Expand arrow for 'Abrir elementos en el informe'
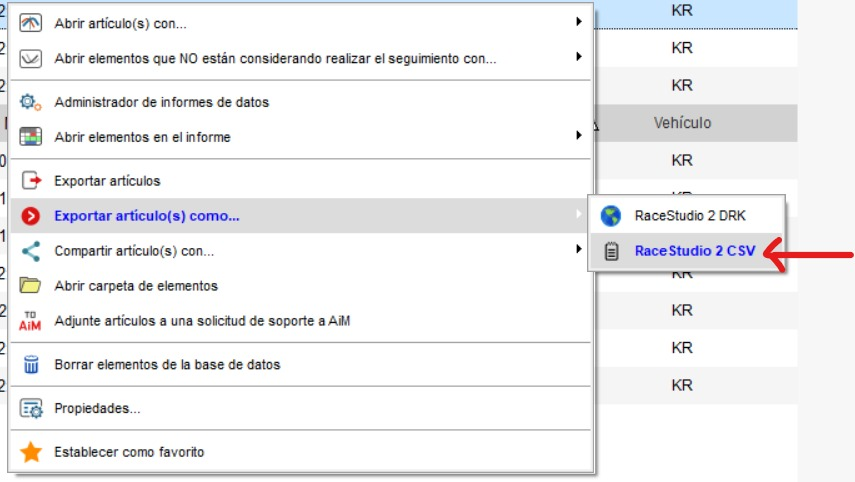The height and width of the screenshot is (482, 855). tap(579, 135)
